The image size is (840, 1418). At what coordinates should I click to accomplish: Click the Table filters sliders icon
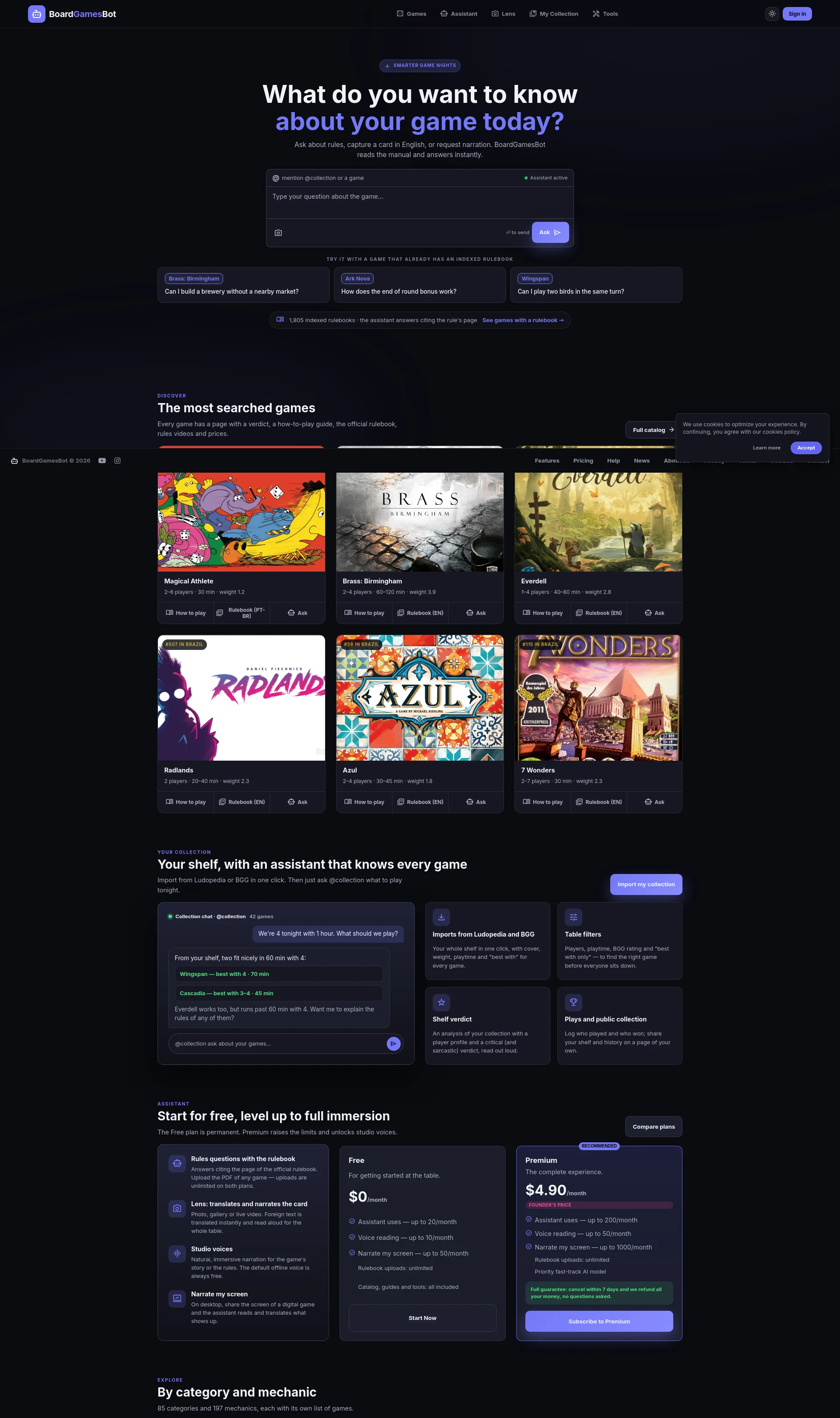[x=574, y=917]
